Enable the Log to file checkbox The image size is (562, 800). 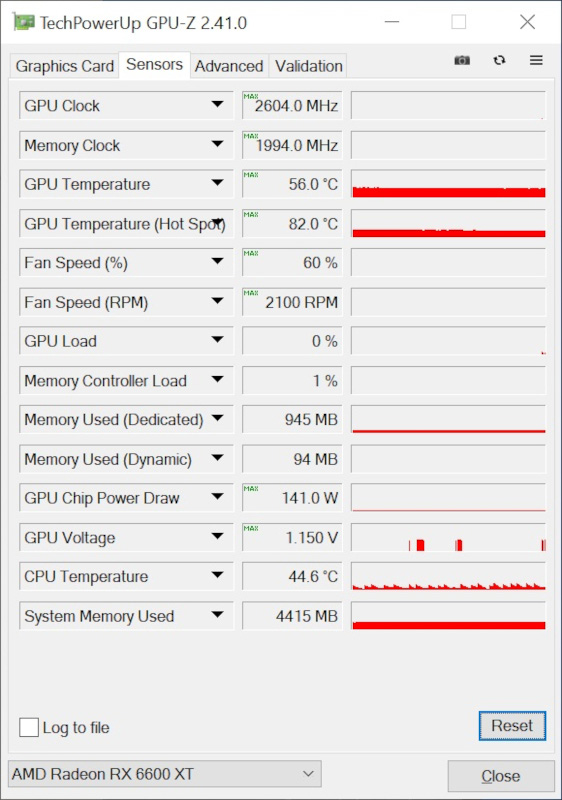click(x=29, y=727)
